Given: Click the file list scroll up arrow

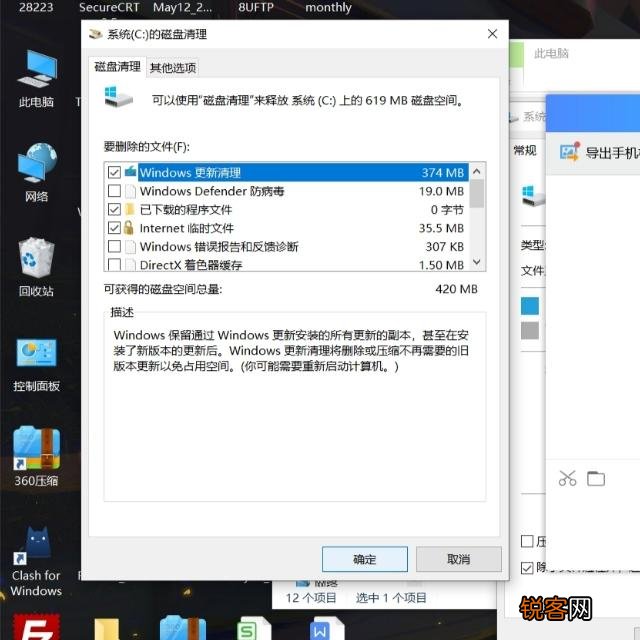Looking at the screenshot, I should click(x=476, y=171).
